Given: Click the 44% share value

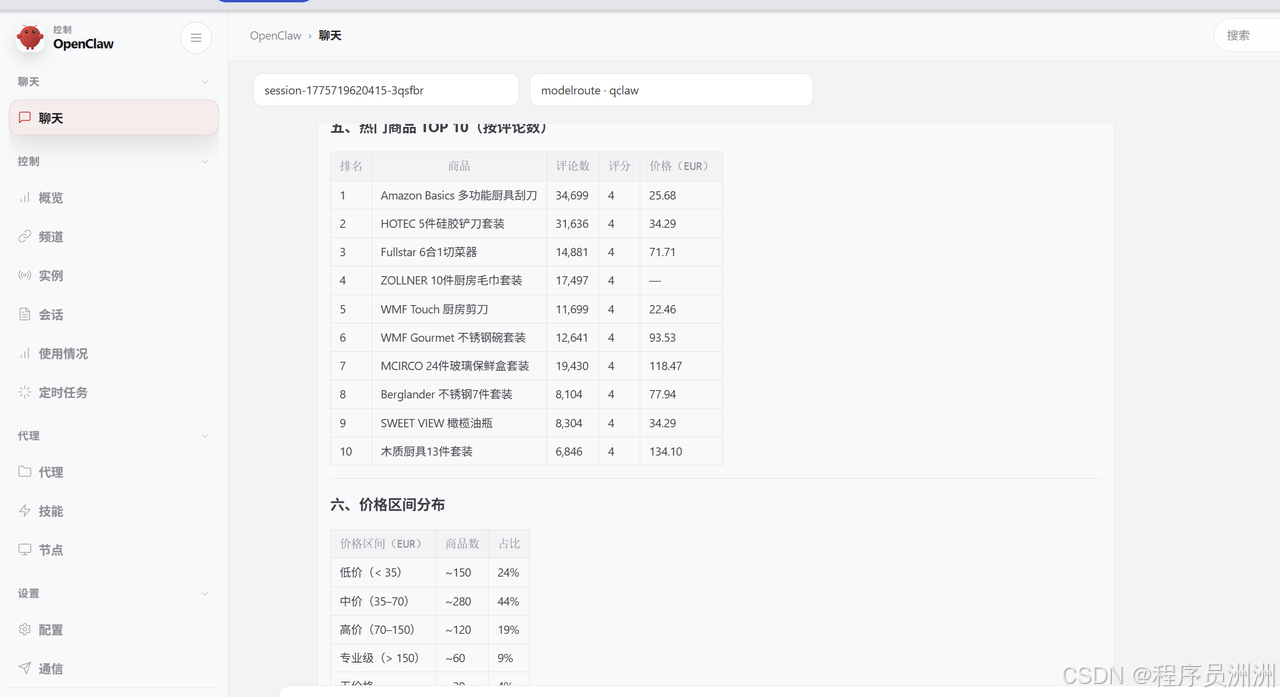Looking at the screenshot, I should [x=508, y=601].
